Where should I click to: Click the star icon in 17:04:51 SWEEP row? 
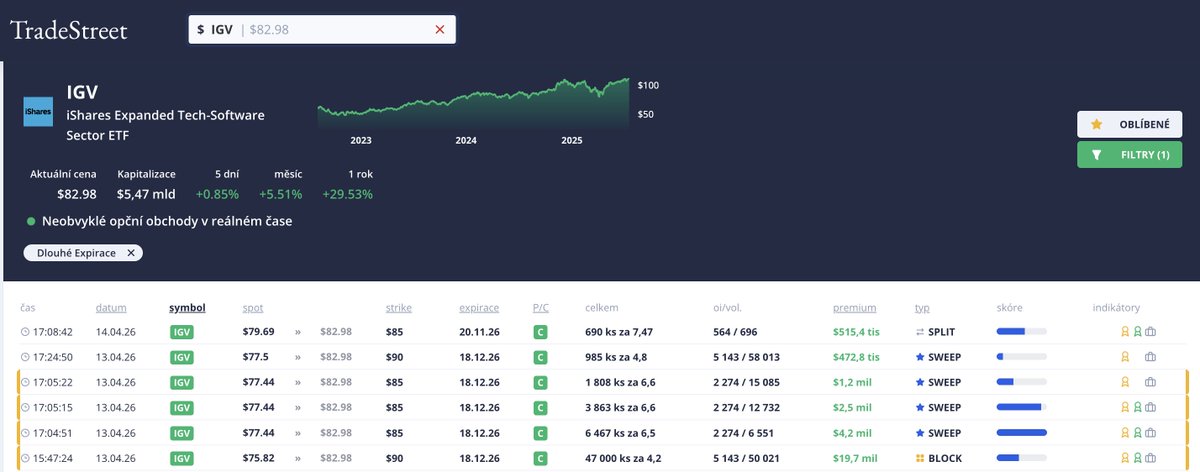pos(920,433)
